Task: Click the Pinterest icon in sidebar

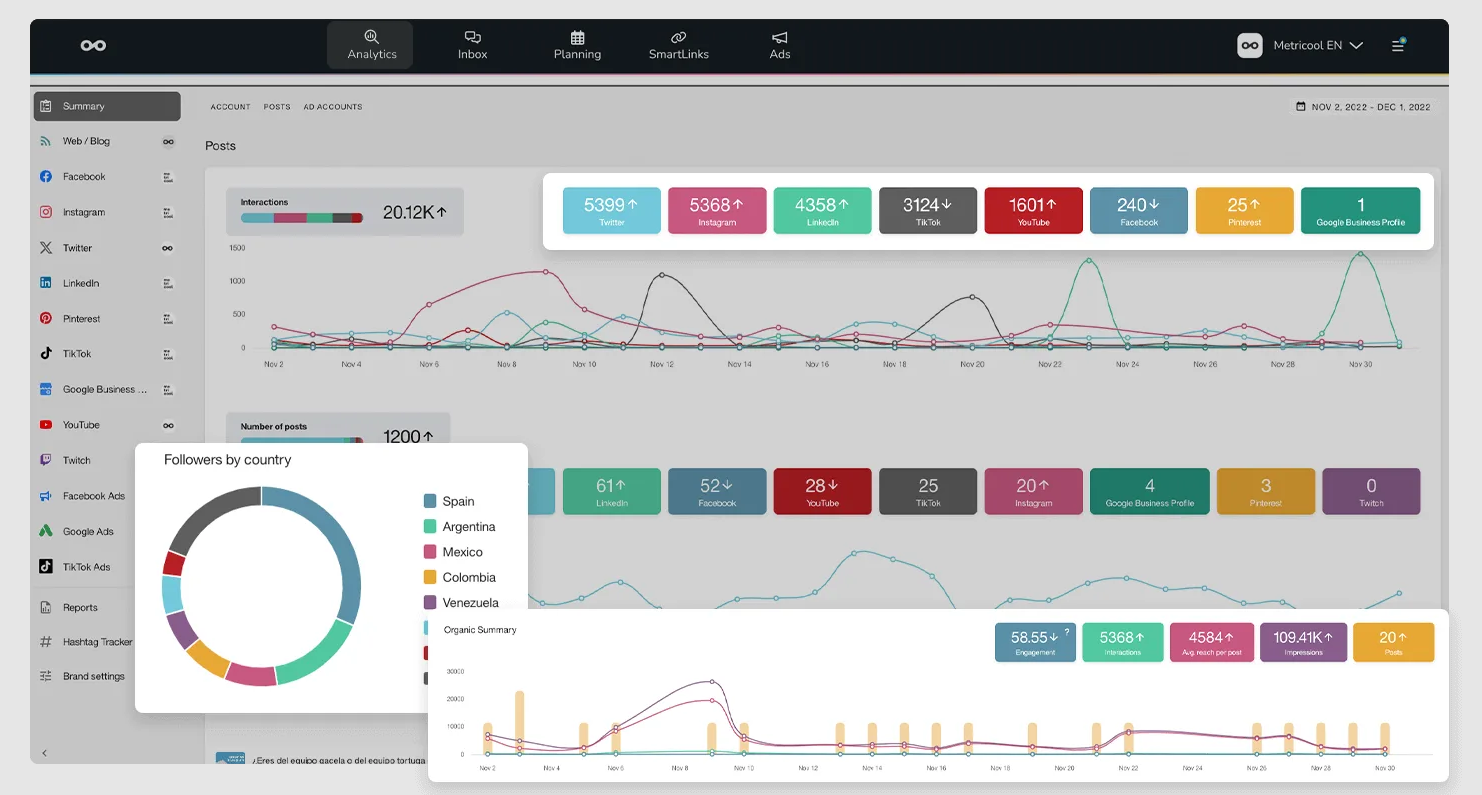Action: pyautogui.click(x=46, y=318)
